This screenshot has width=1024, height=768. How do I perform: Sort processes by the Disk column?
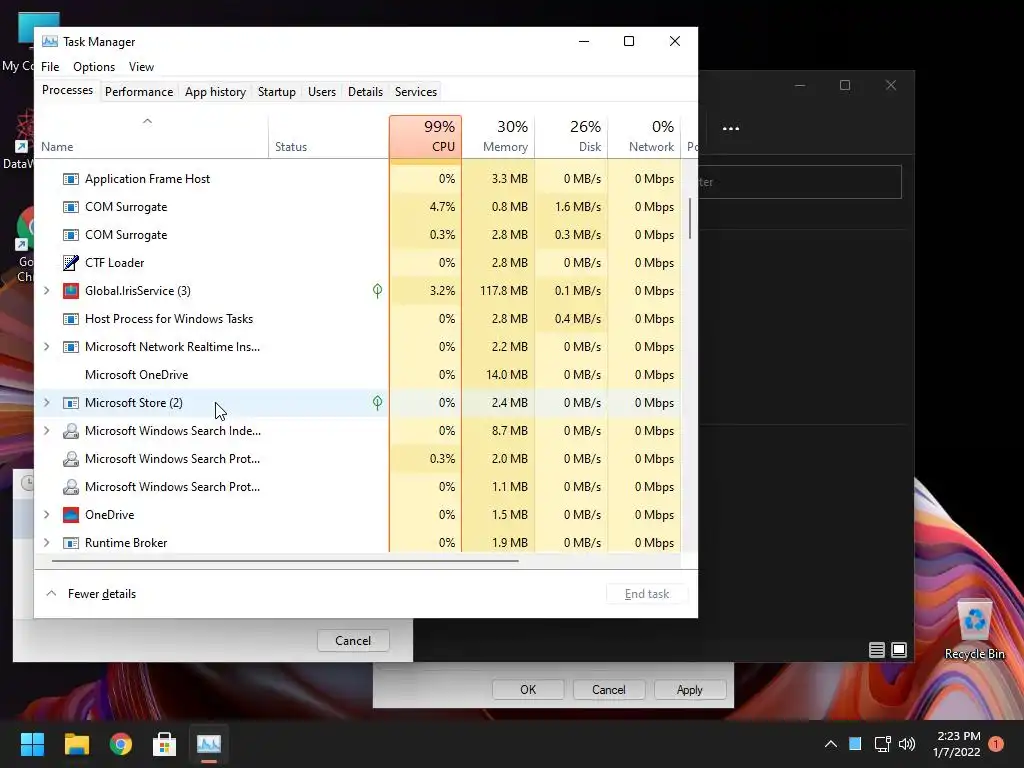tap(571, 137)
